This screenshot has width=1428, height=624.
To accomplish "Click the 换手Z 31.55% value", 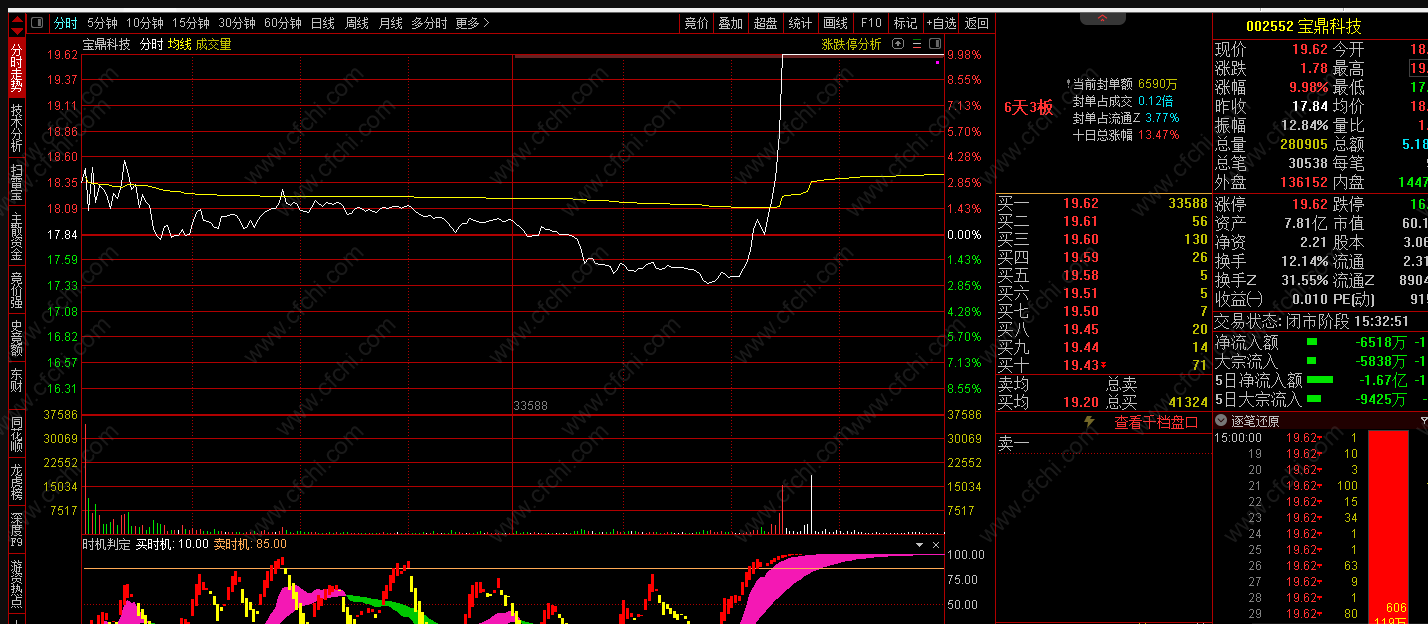I will coord(1307,280).
